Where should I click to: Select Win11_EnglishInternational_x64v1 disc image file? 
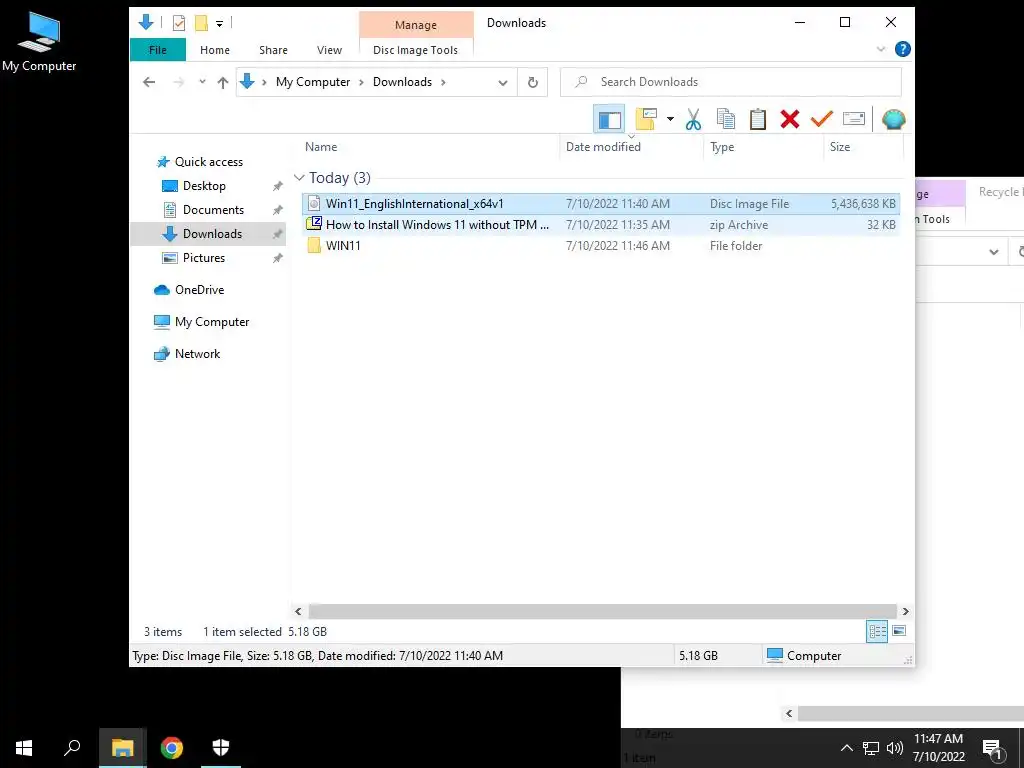coord(601,204)
